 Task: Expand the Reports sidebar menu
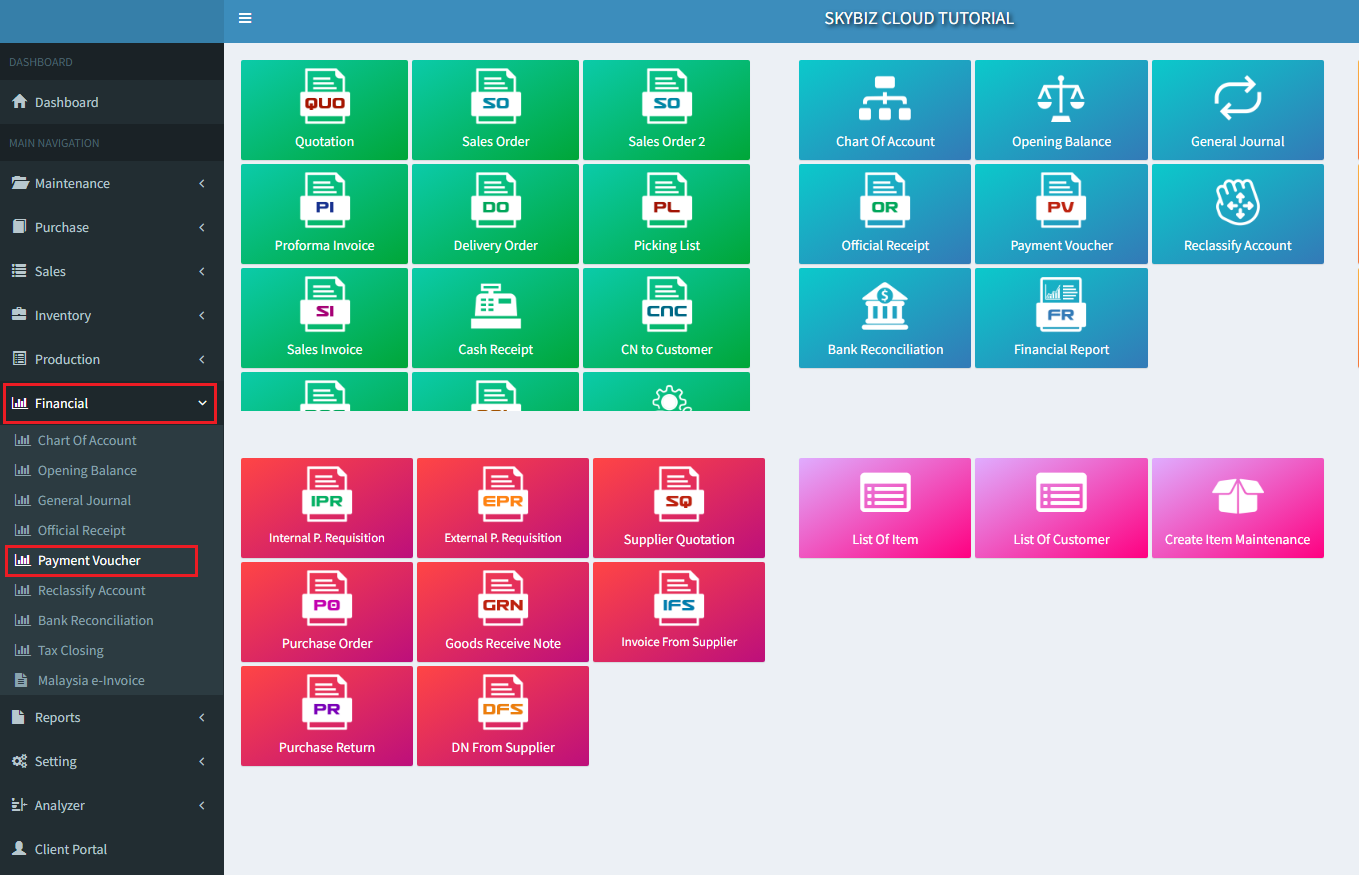pyautogui.click(x=110, y=718)
